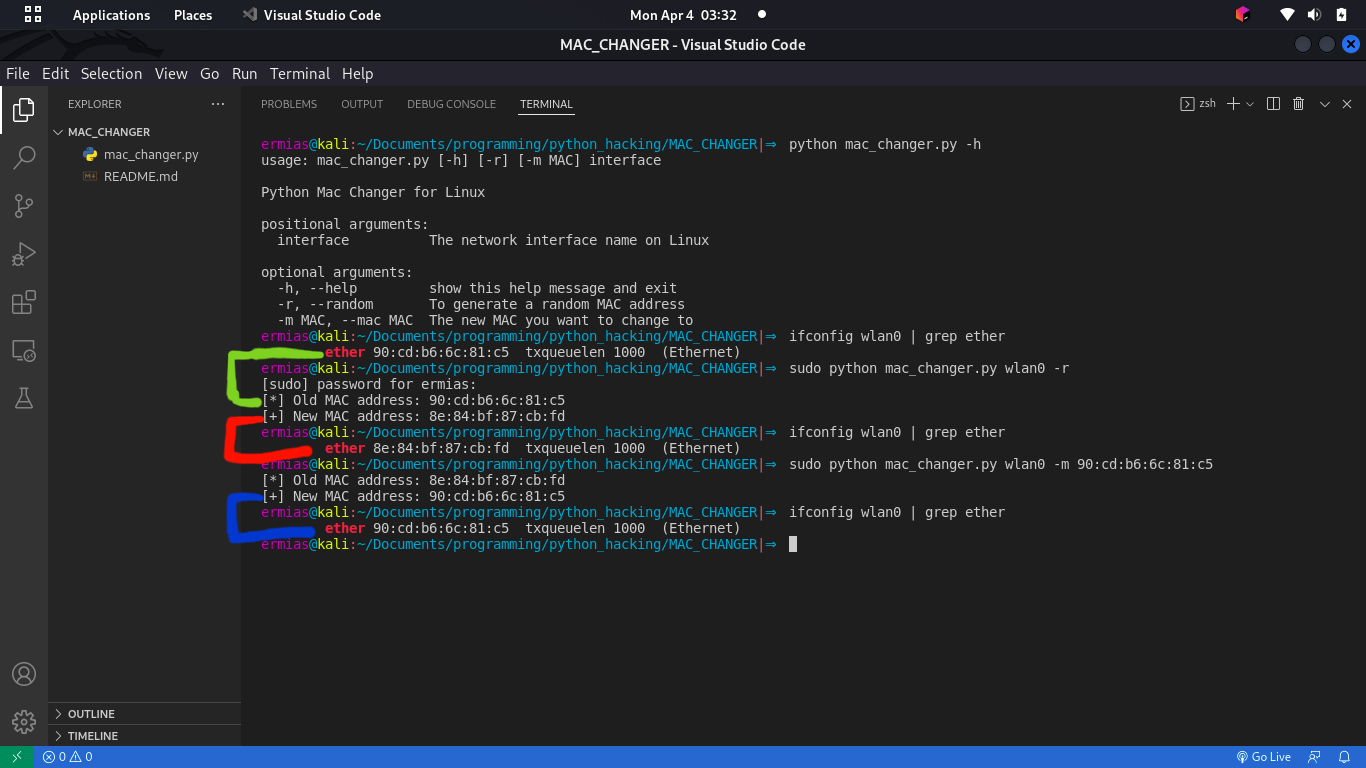Screen dimensions: 1366x768
Task: Open the Applications menu in top bar
Action: (111, 15)
